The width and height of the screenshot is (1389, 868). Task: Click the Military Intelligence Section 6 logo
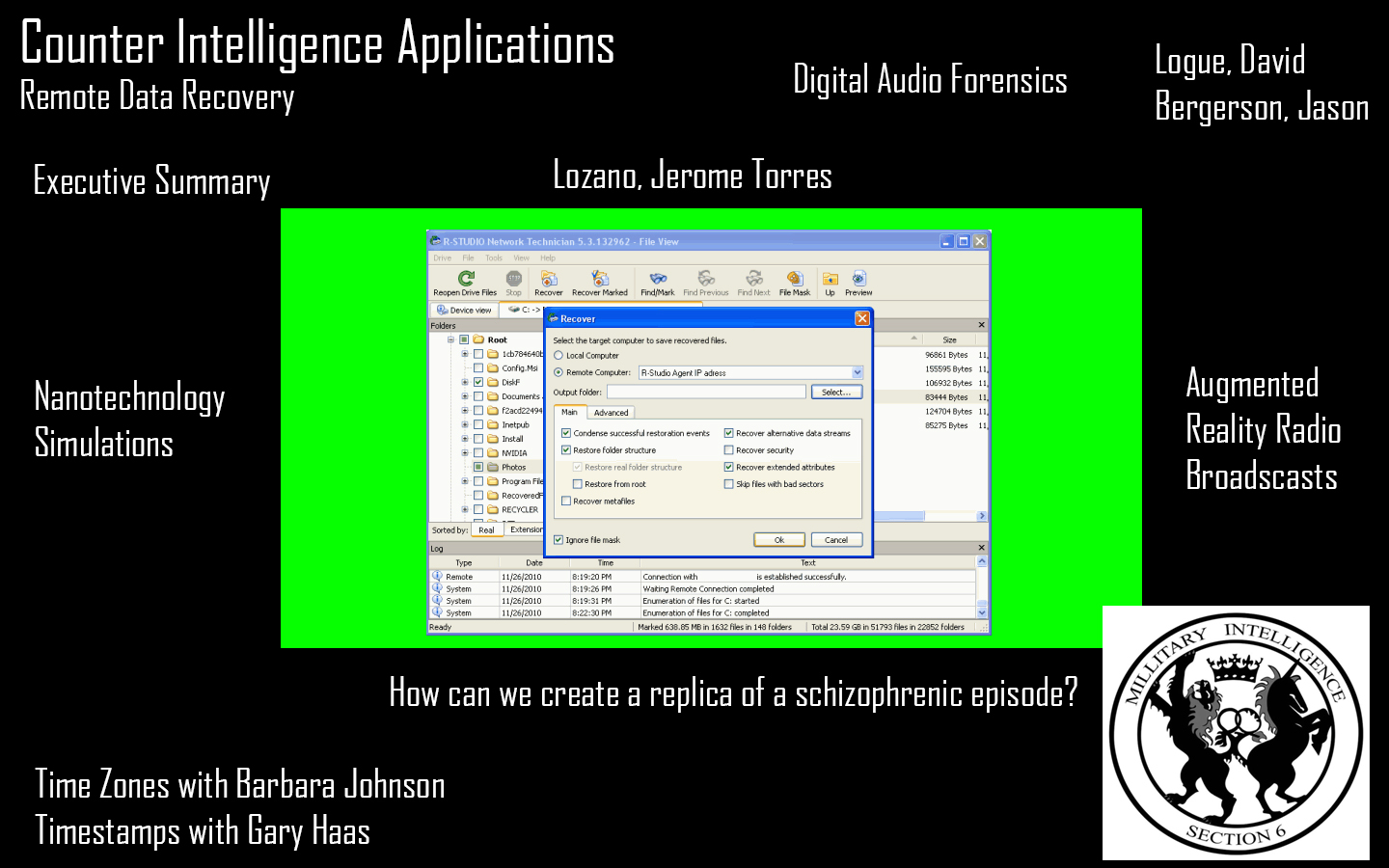[1236, 733]
